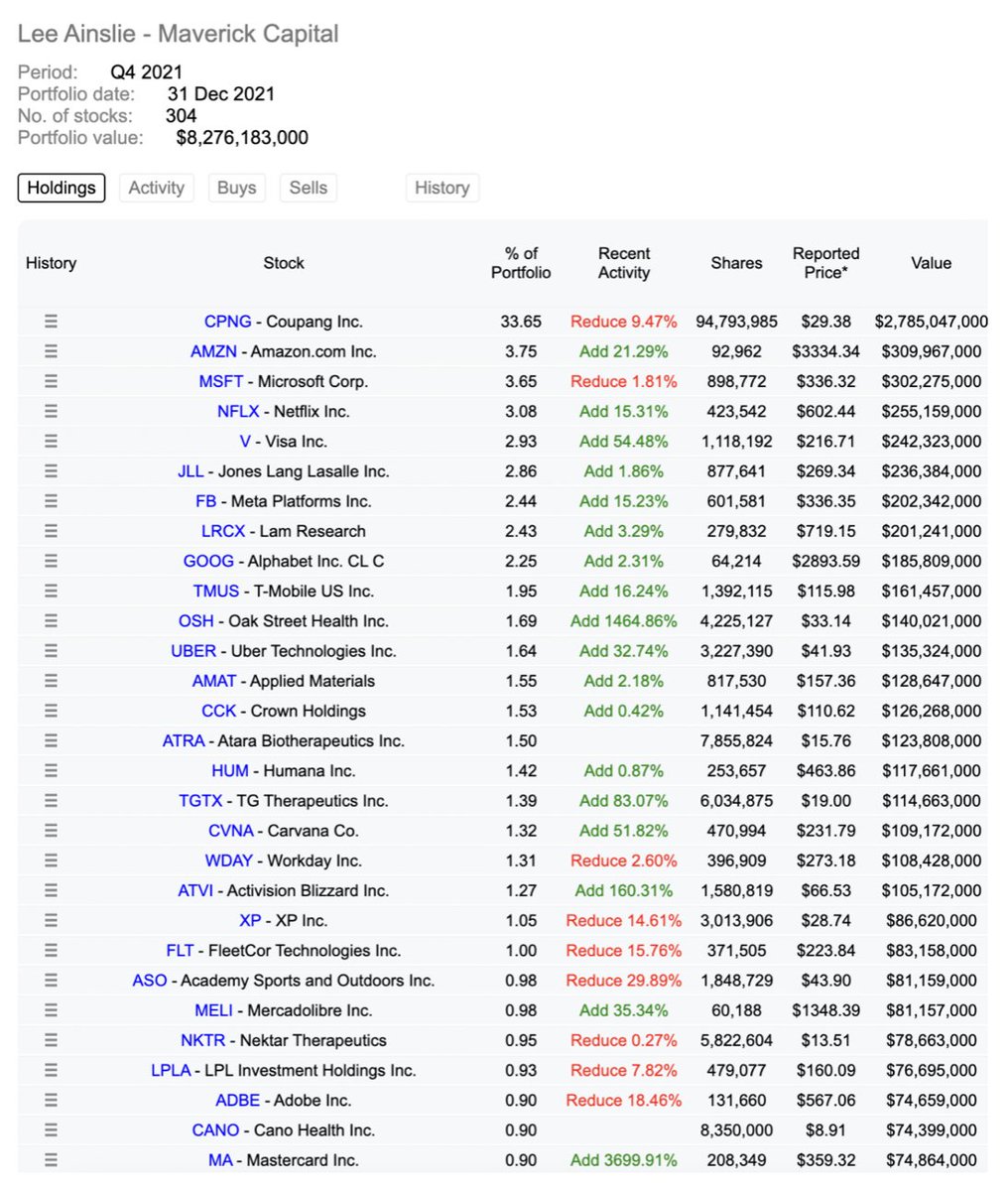Follow the TMUS ticker link
Screen dimensions: 1008x1191
tap(216, 591)
